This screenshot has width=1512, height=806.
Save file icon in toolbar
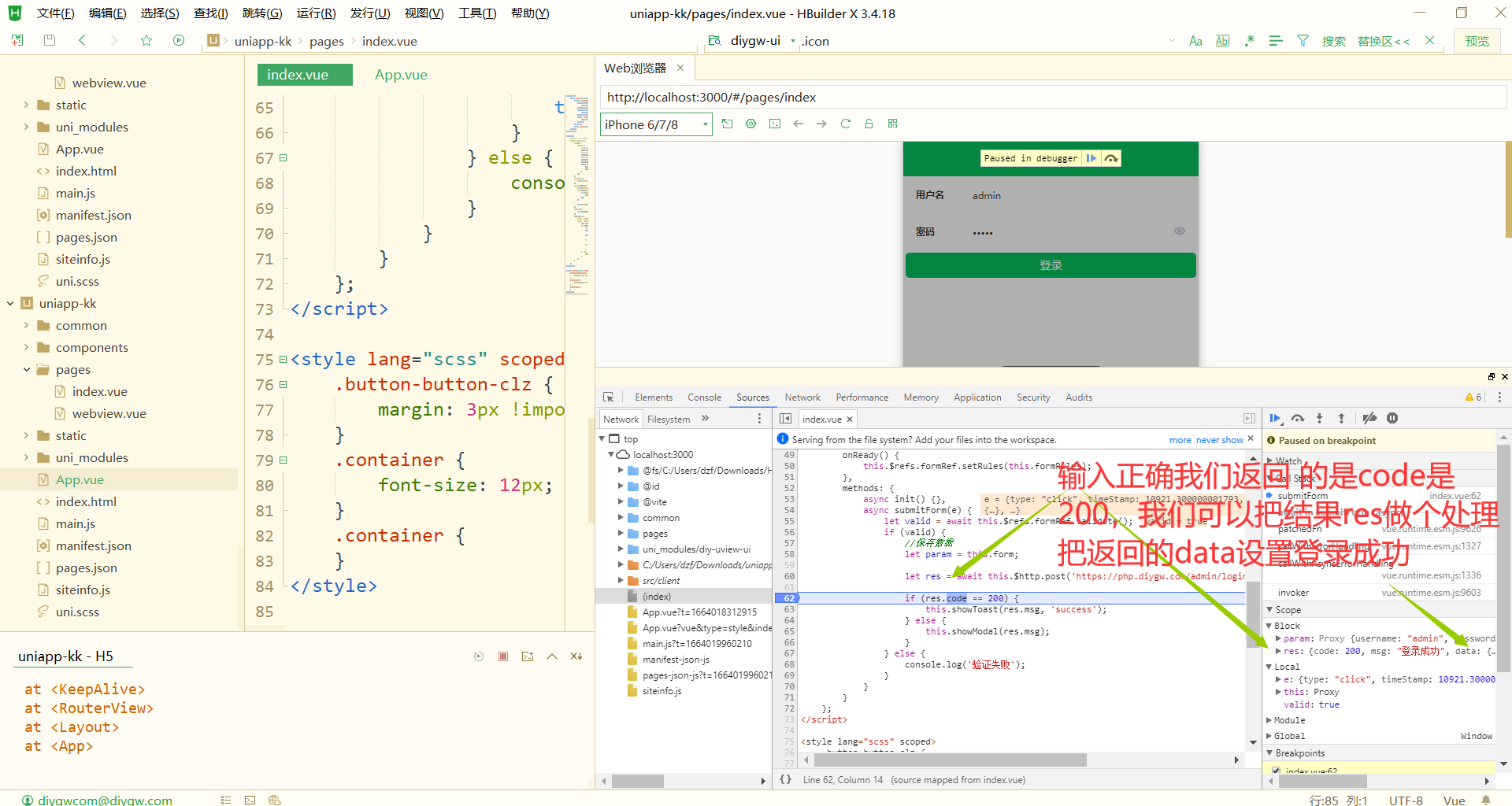(x=50, y=40)
